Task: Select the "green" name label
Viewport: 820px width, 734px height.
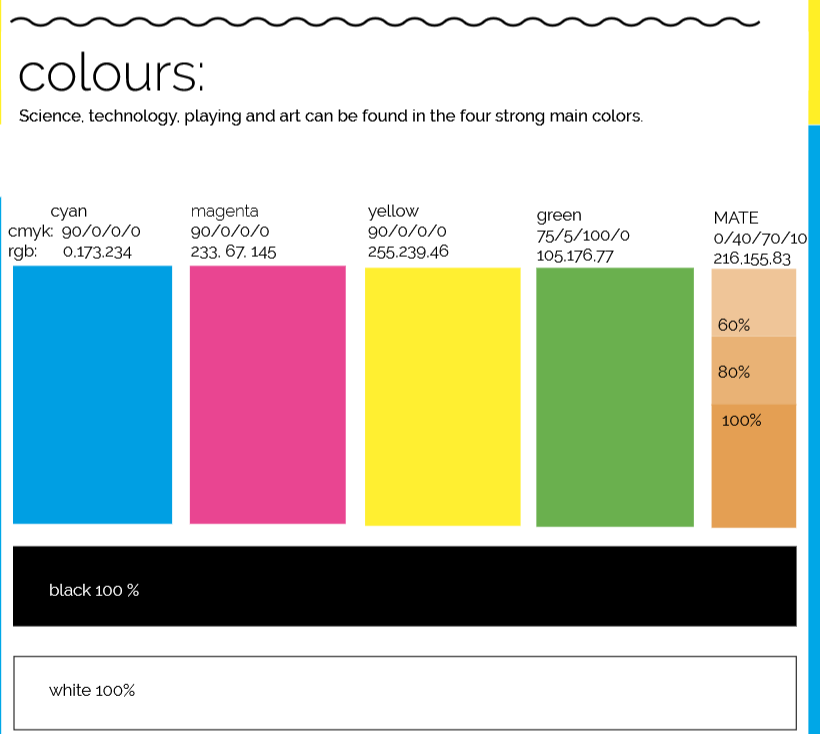Action: pos(558,215)
